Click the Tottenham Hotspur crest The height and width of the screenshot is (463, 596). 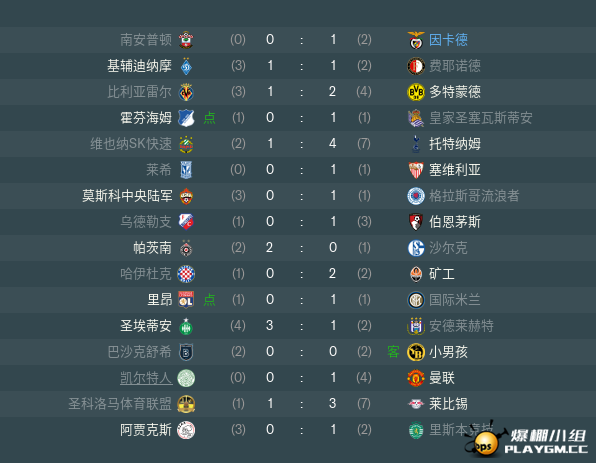click(416, 144)
